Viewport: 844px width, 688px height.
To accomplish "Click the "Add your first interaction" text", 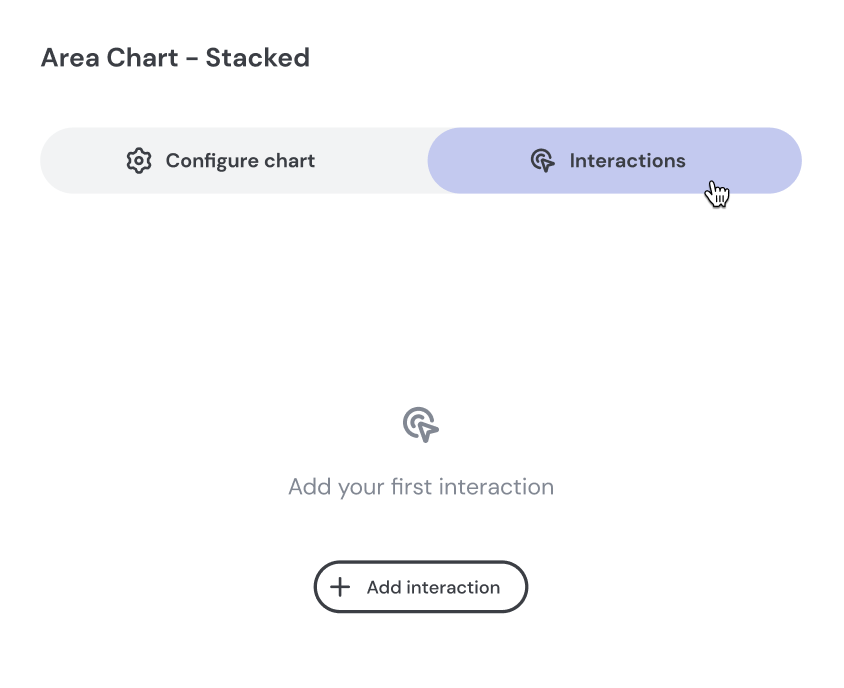I will [x=421, y=487].
